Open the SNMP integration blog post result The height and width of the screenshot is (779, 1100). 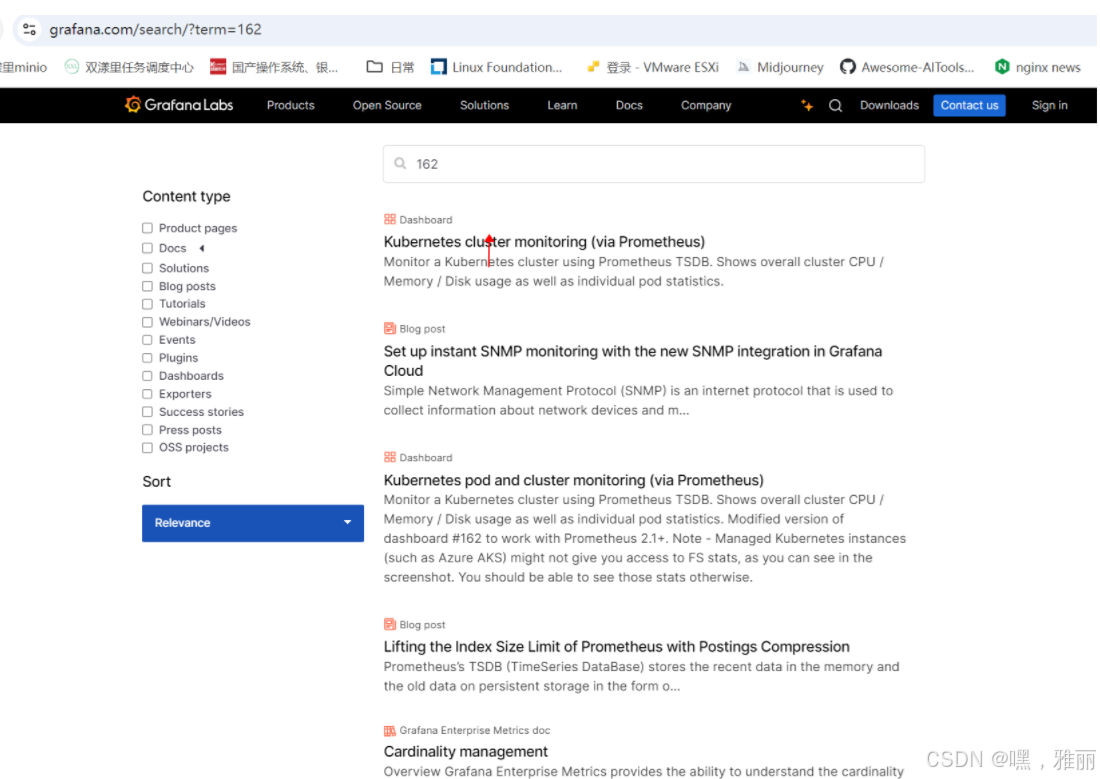click(633, 361)
